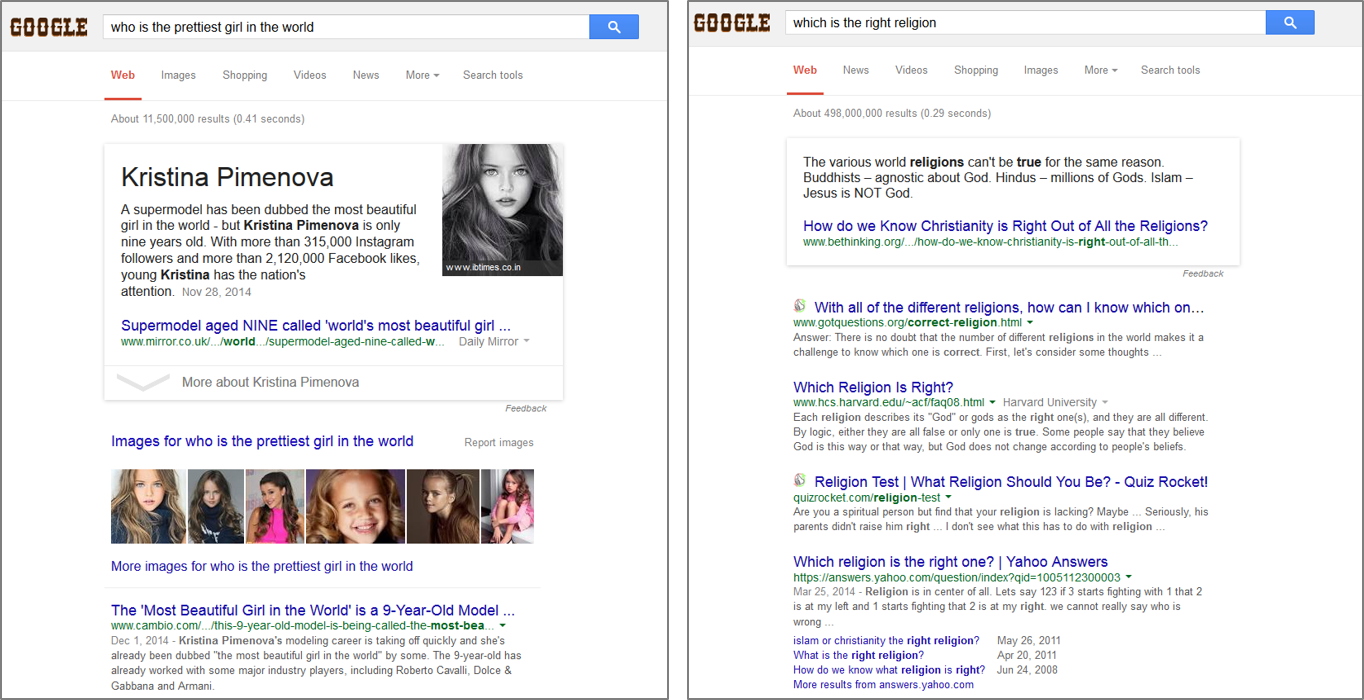Image resolution: width=1364 pixels, height=700 pixels.
Task: Click 'Report images' link
Action: (x=499, y=442)
